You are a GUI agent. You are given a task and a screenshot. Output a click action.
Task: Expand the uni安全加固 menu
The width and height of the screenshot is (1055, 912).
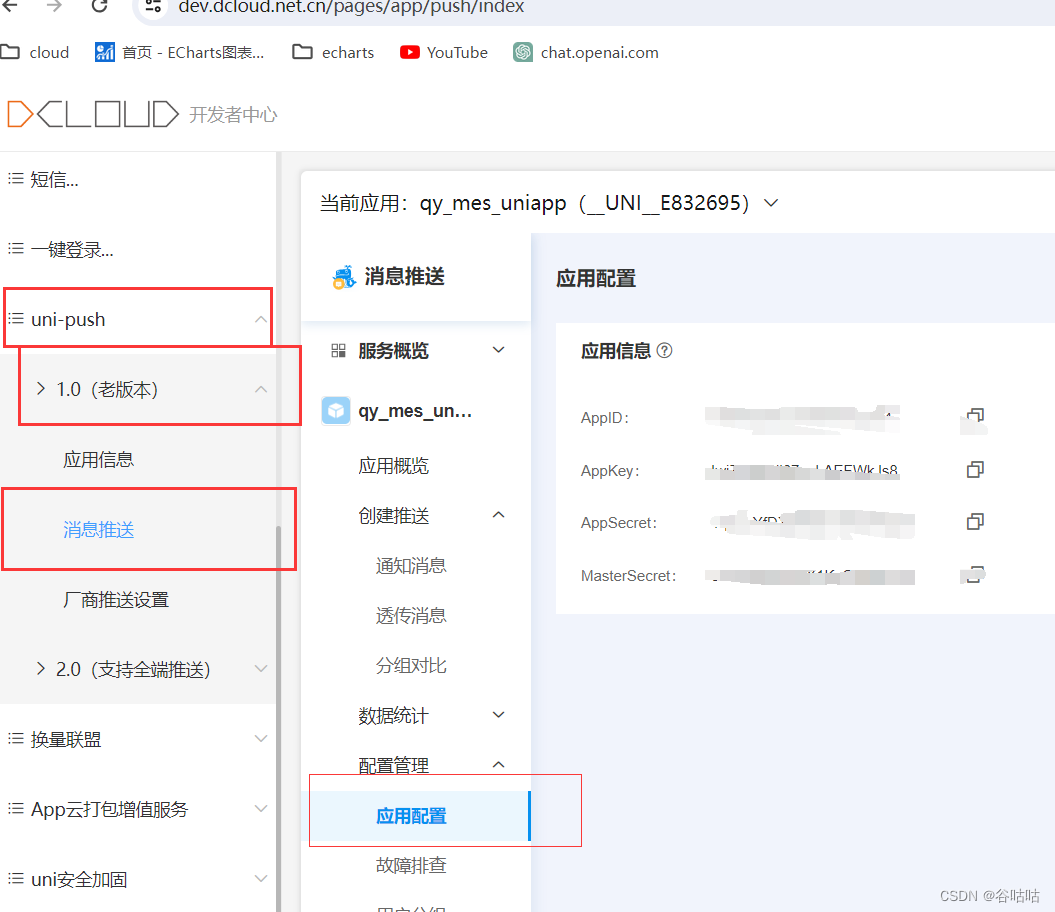[x=261, y=878]
